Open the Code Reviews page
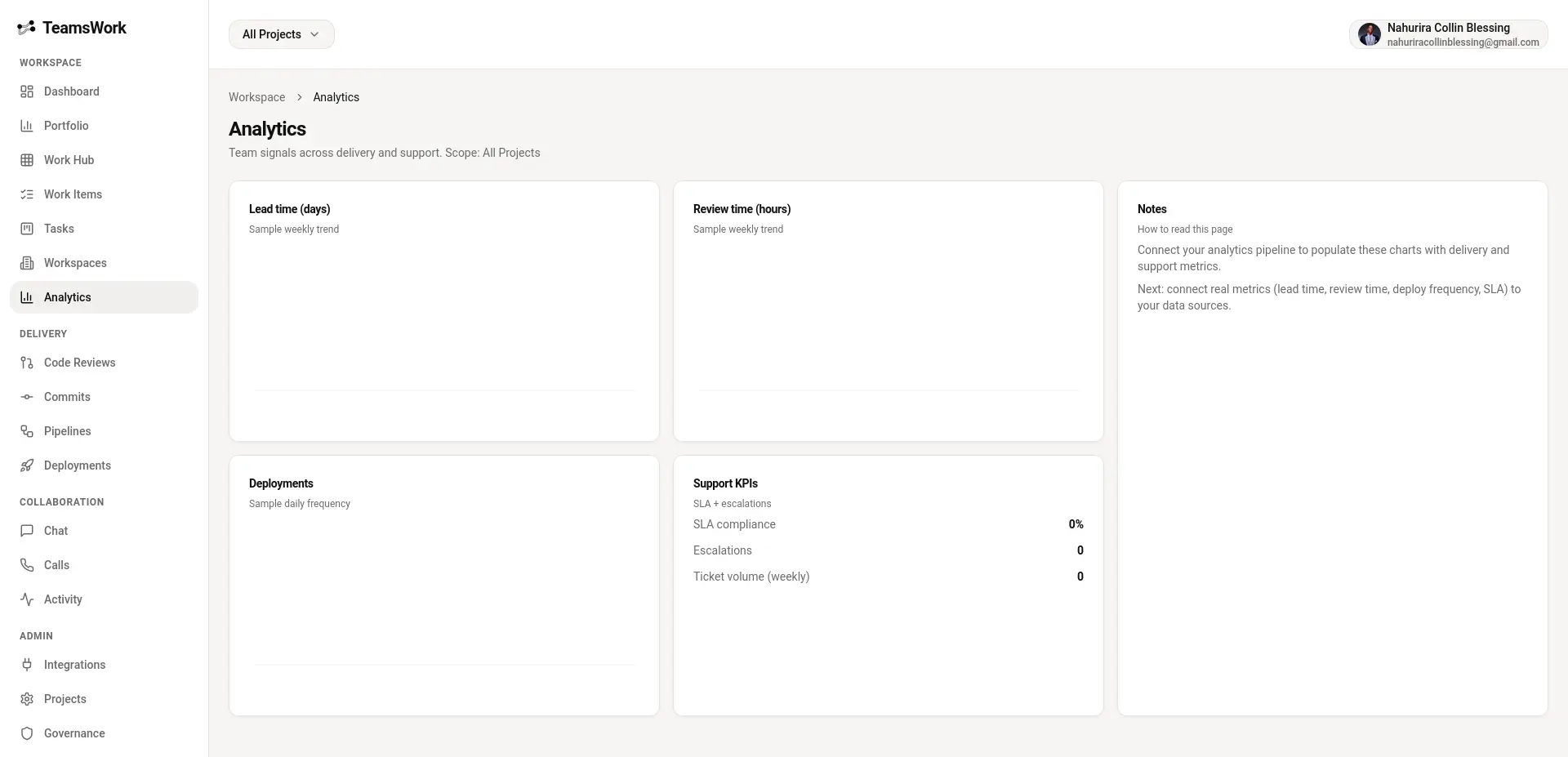The image size is (1568, 757). [x=104, y=363]
